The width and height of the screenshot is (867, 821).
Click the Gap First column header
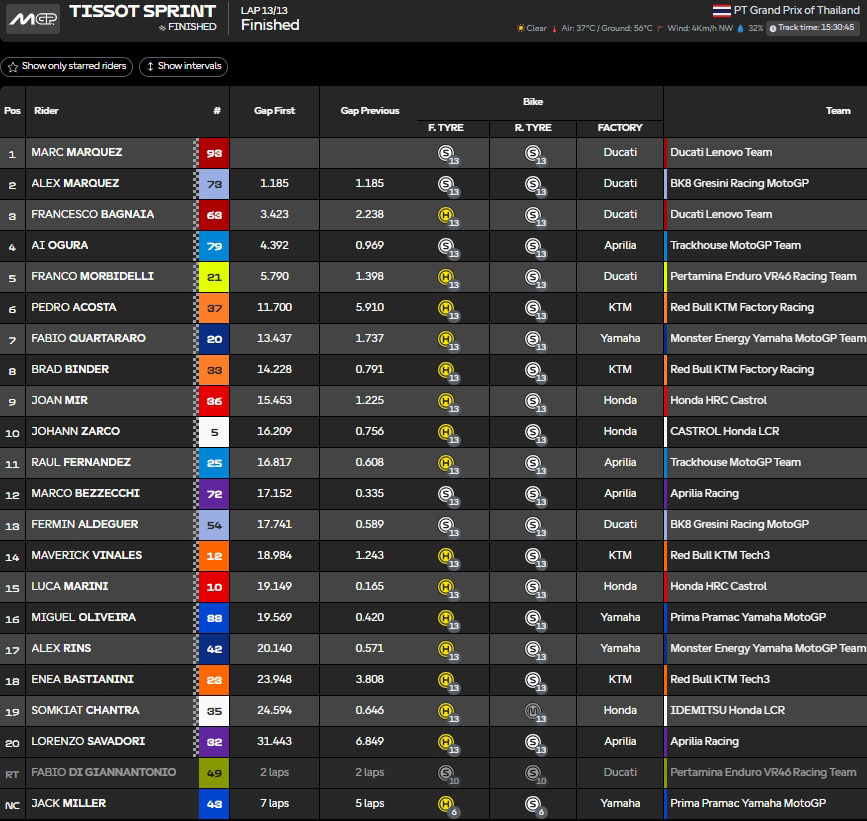274,111
